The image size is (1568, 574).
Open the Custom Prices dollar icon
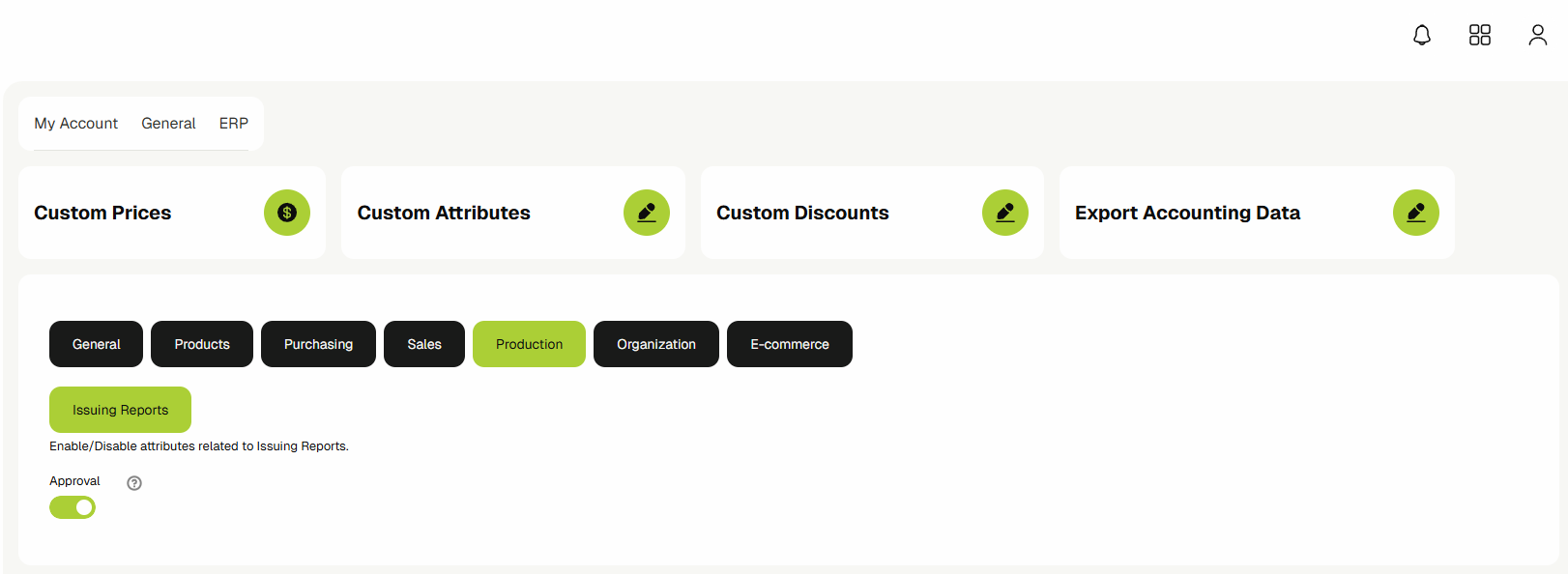tap(286, 213)
